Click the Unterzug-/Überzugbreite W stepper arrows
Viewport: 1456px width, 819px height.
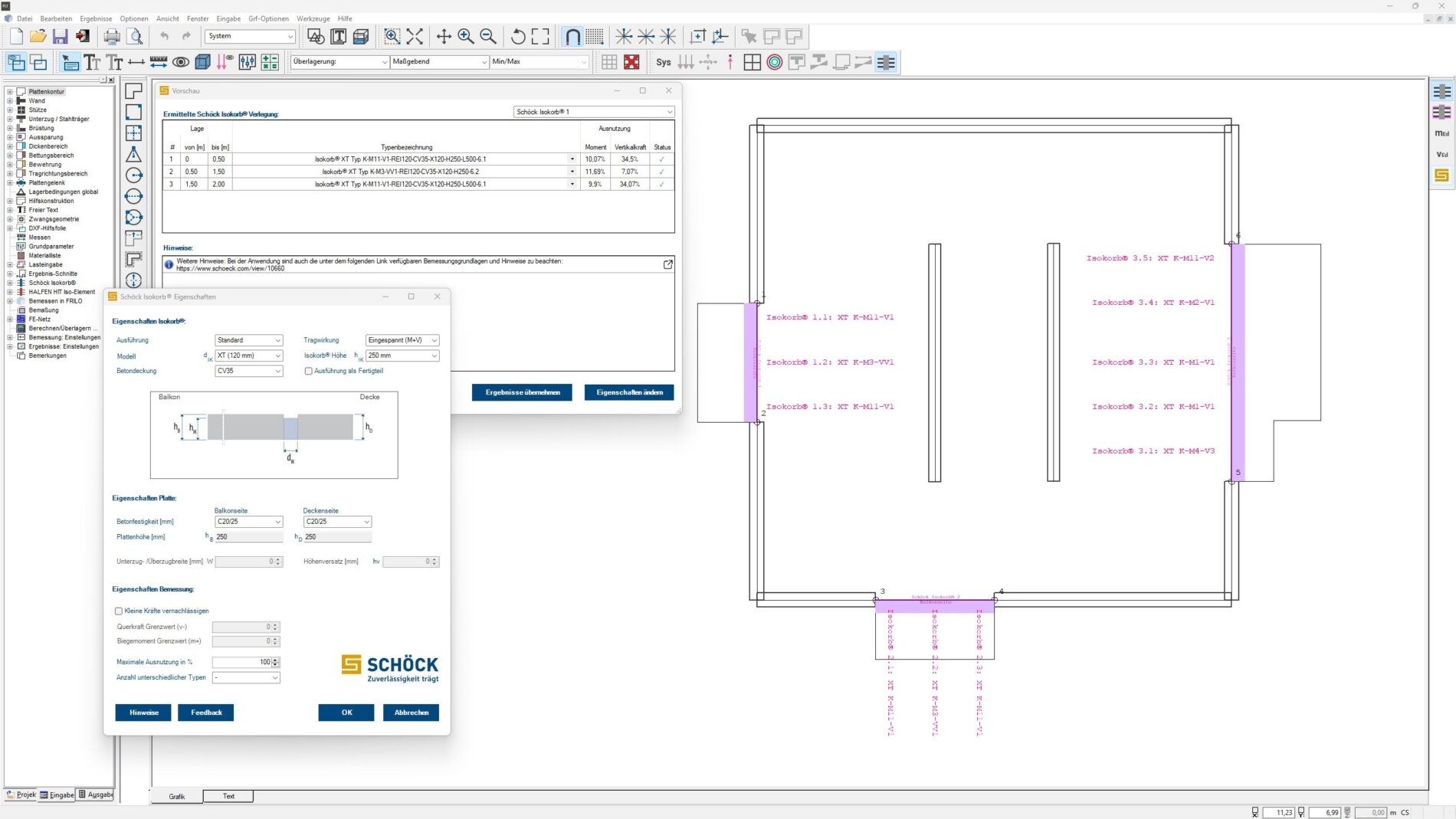(278, 562)
